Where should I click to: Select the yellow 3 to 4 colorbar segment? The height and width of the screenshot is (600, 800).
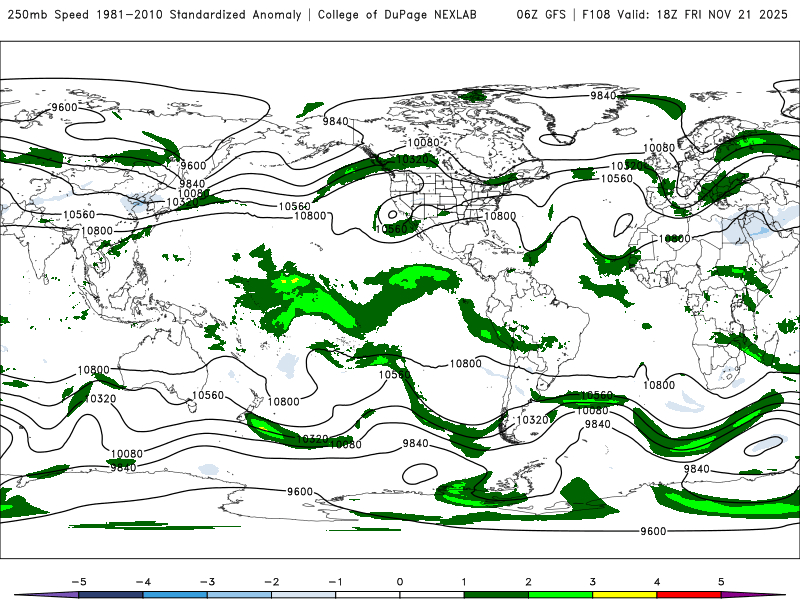click(624, 595)
